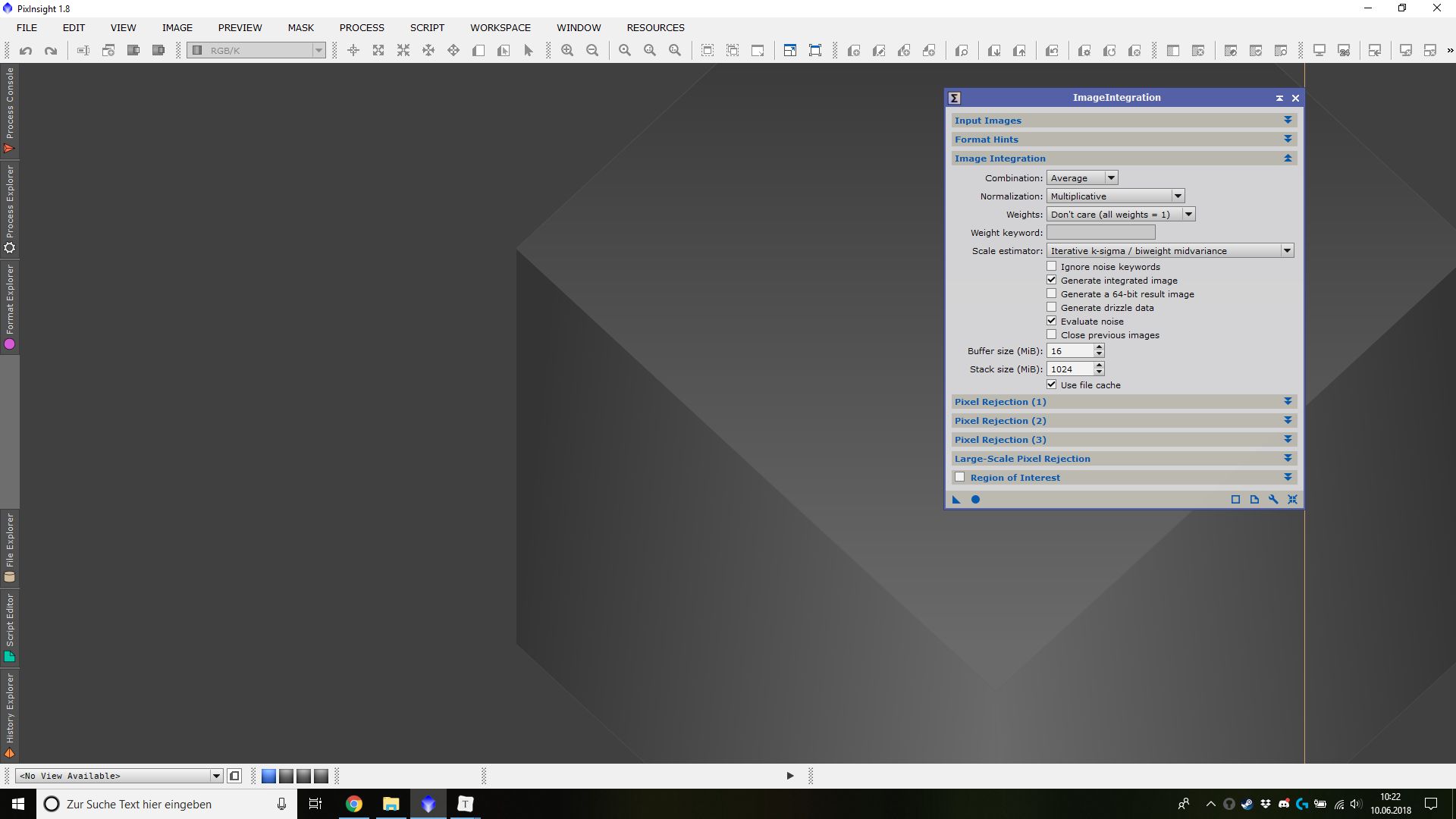
Task: Click the magnifier plus Zoom In icon
Action: 567,51
